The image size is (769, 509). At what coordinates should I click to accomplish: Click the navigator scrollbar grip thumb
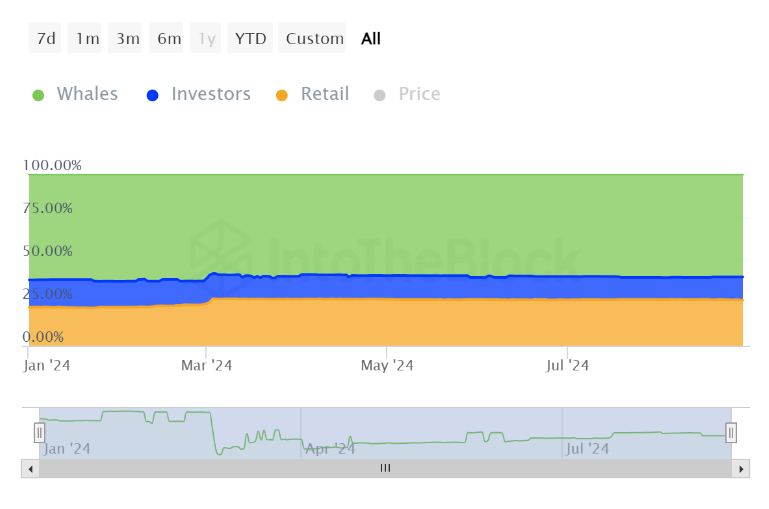pyautogui.click(x=385, y=469)
